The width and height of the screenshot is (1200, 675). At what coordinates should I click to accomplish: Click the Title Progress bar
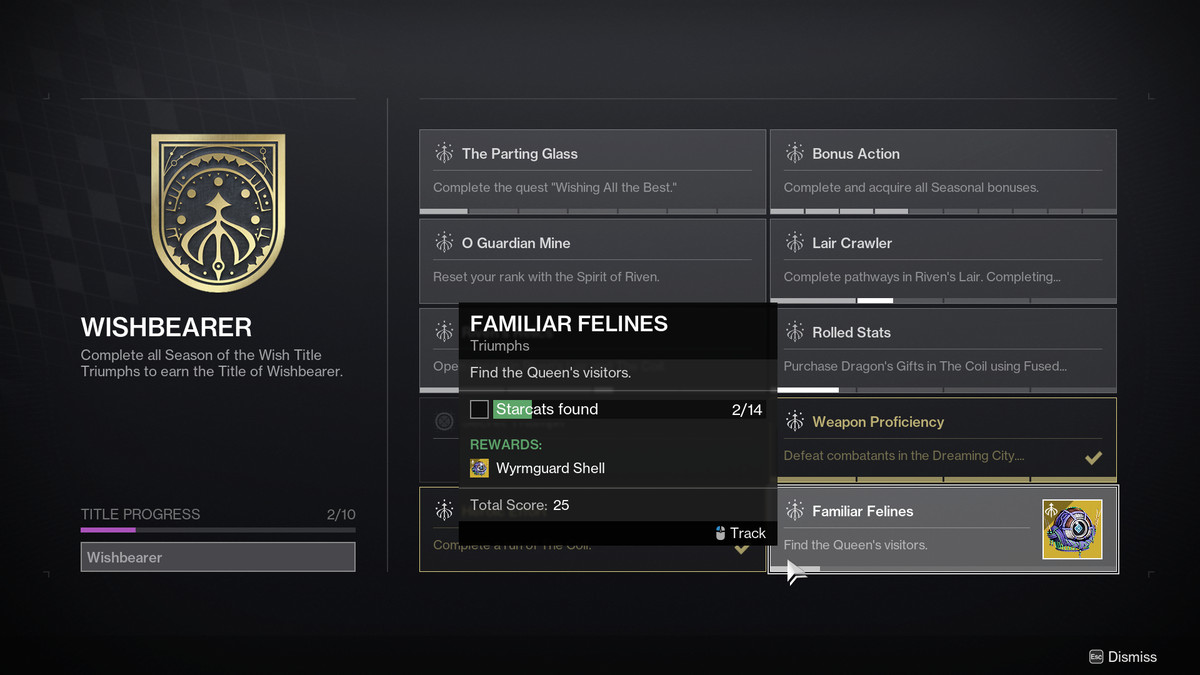click(x=218, y=530)
